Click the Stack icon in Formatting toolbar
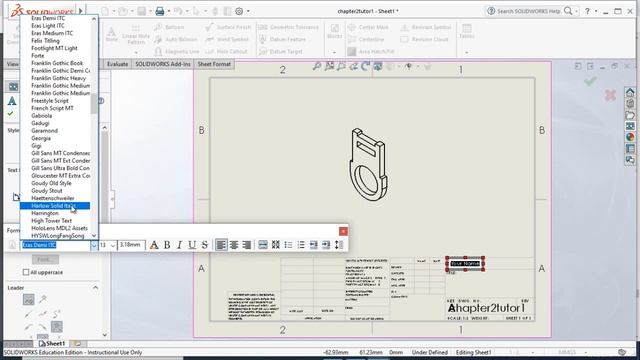 276,245
